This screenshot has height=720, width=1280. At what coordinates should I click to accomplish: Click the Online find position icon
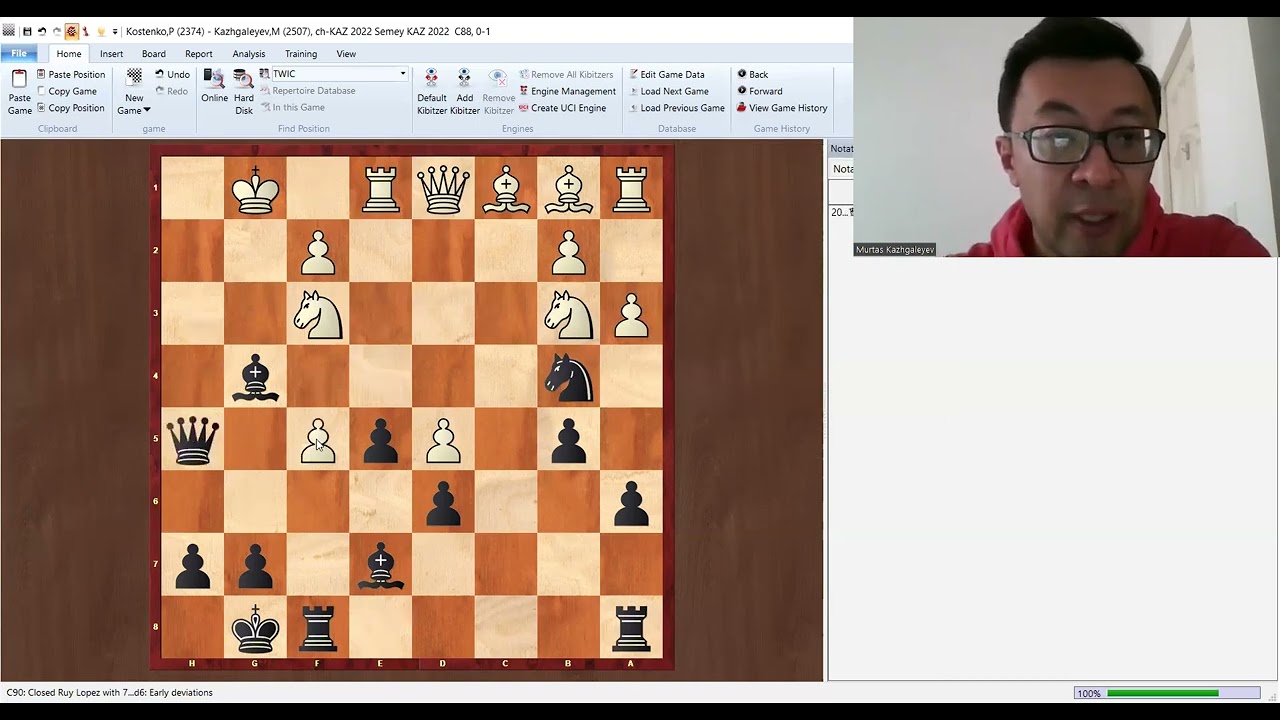(214, 78)
